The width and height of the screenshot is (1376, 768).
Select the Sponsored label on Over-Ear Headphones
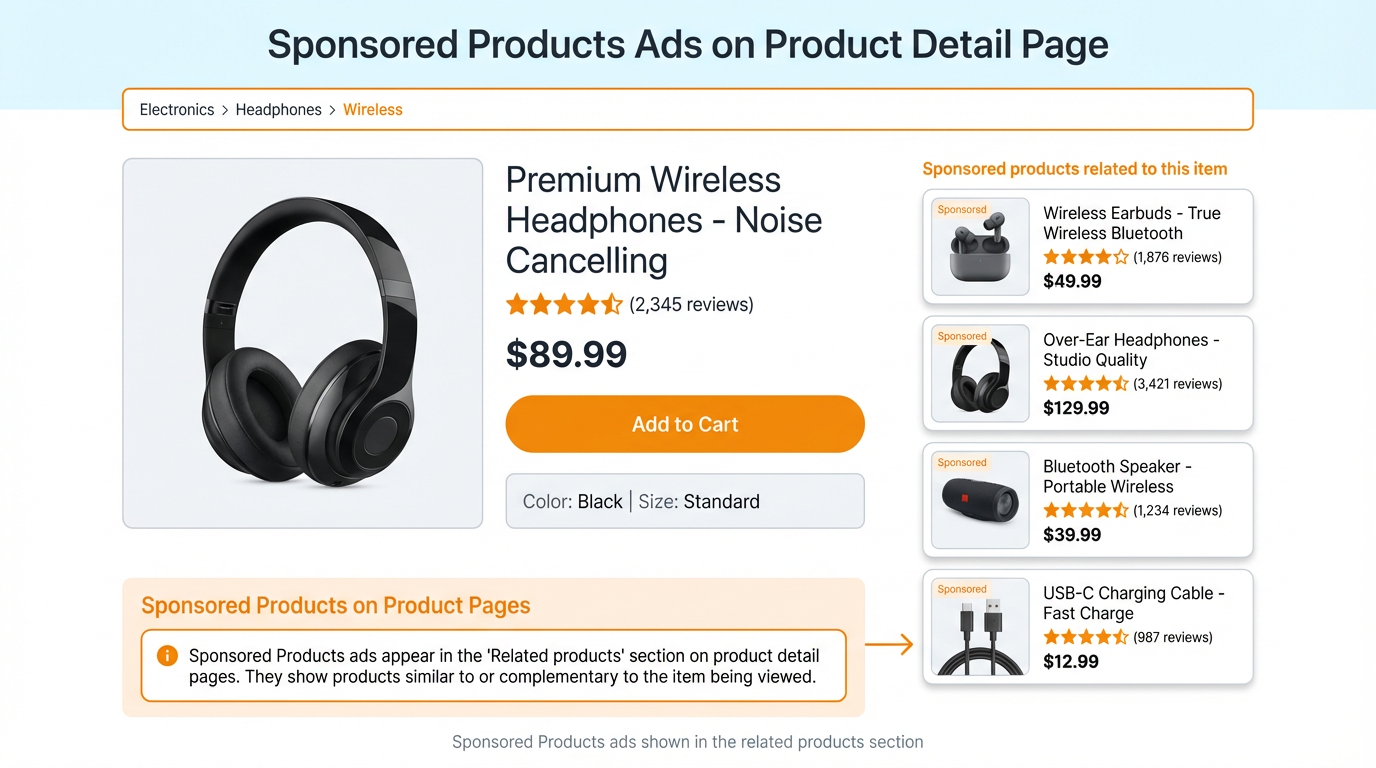961,336
